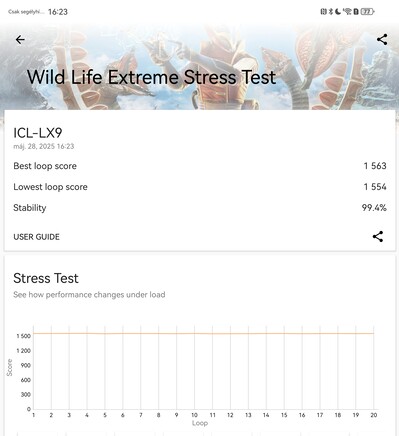The image size is (399, 436).
Task: Go back using the arrow icon
Action: pyautogui.click(x=20, y=40)
